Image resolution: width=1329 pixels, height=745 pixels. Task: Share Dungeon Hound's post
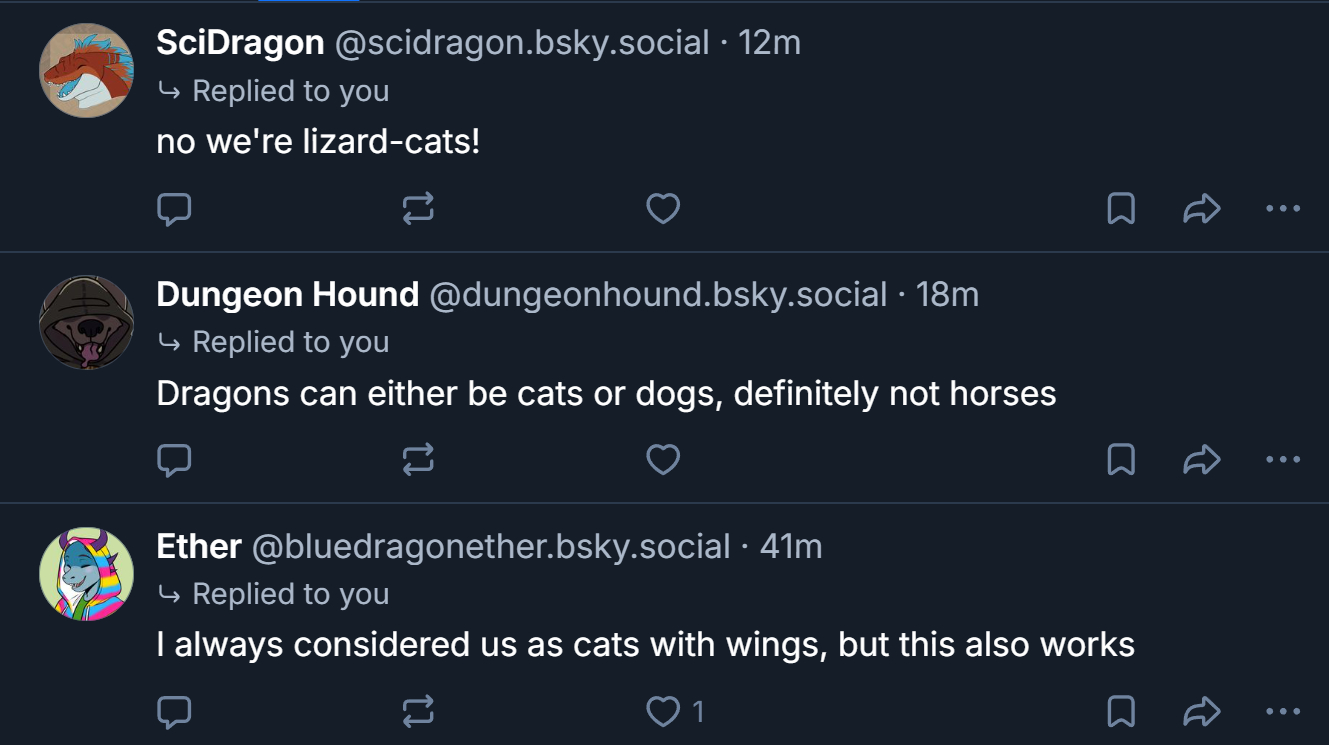tap(1201, 459)
